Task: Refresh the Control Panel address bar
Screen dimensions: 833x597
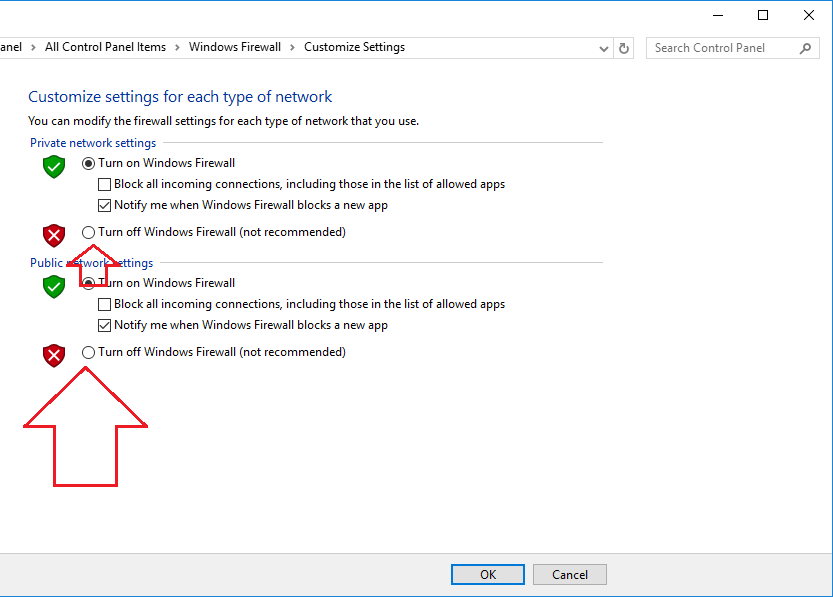Action: (x=624, y=48)
